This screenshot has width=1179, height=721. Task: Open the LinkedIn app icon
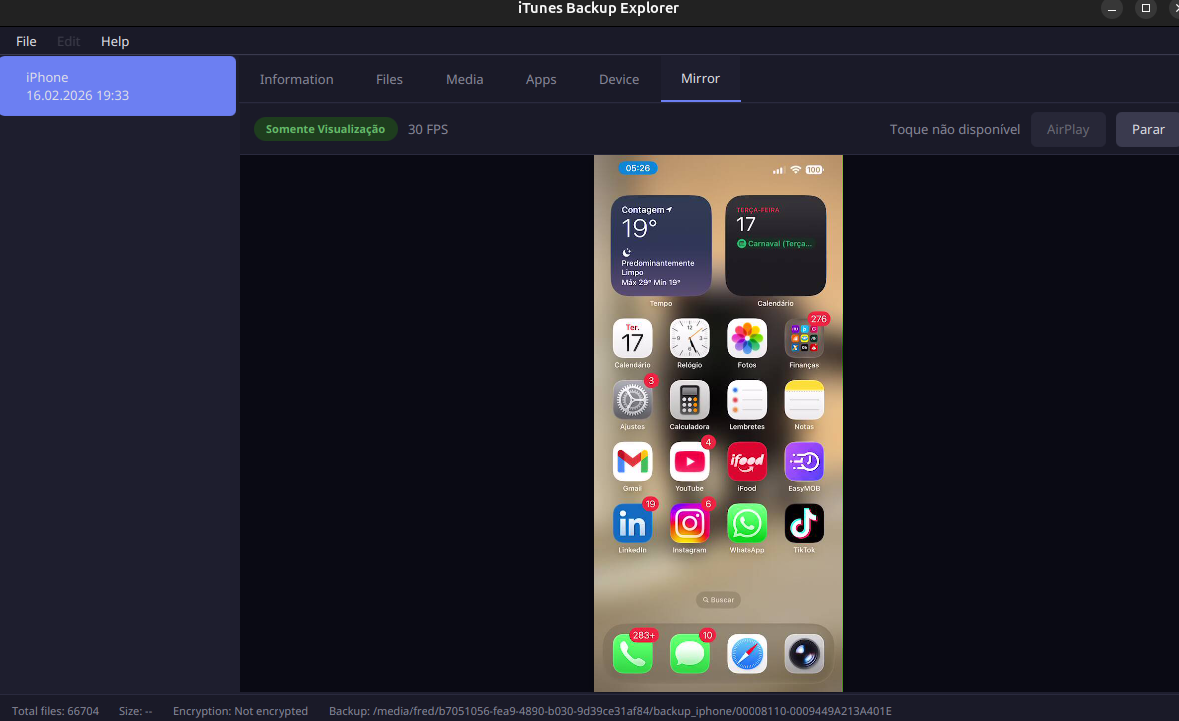(632, 523)
